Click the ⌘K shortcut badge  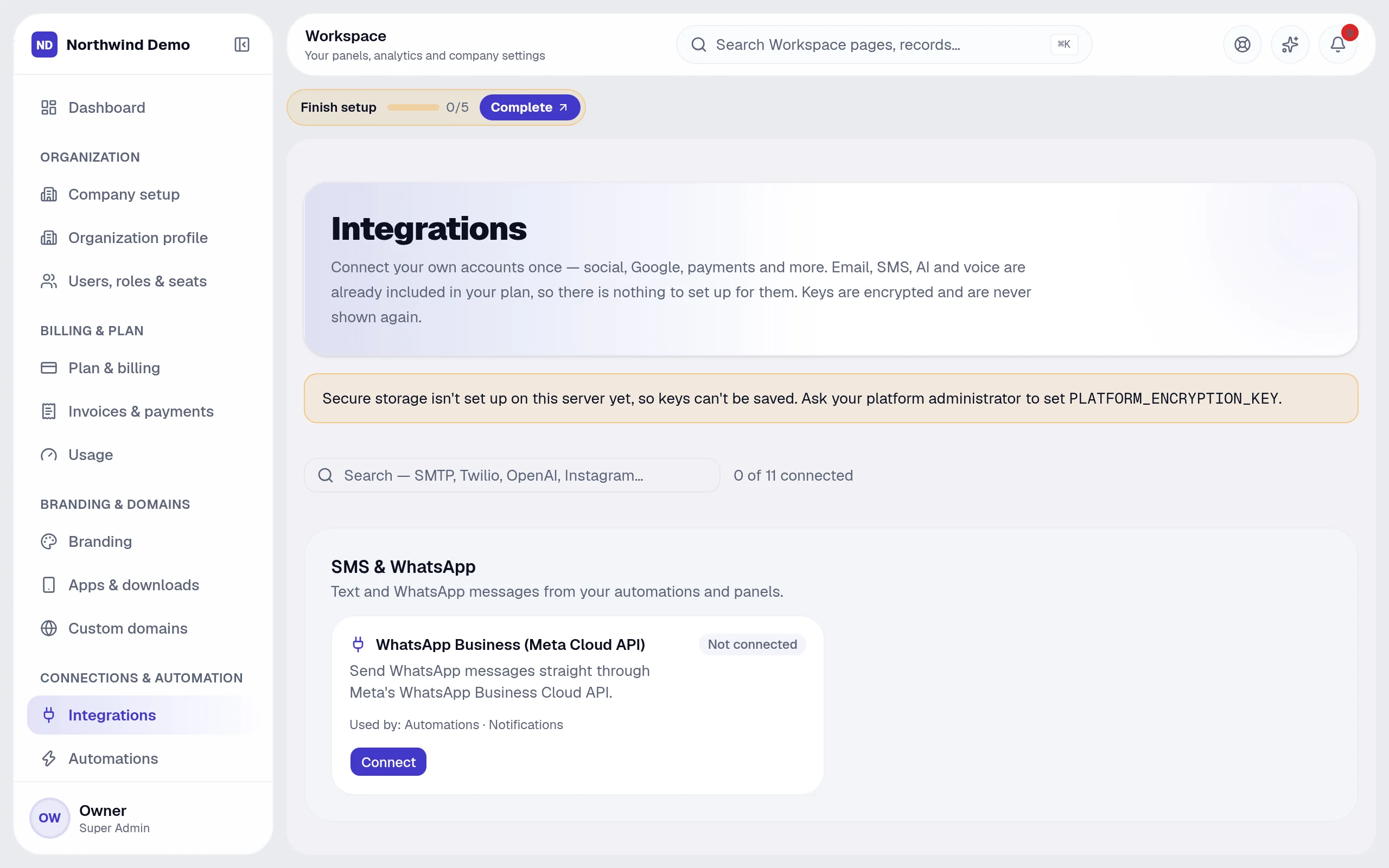1063,44
